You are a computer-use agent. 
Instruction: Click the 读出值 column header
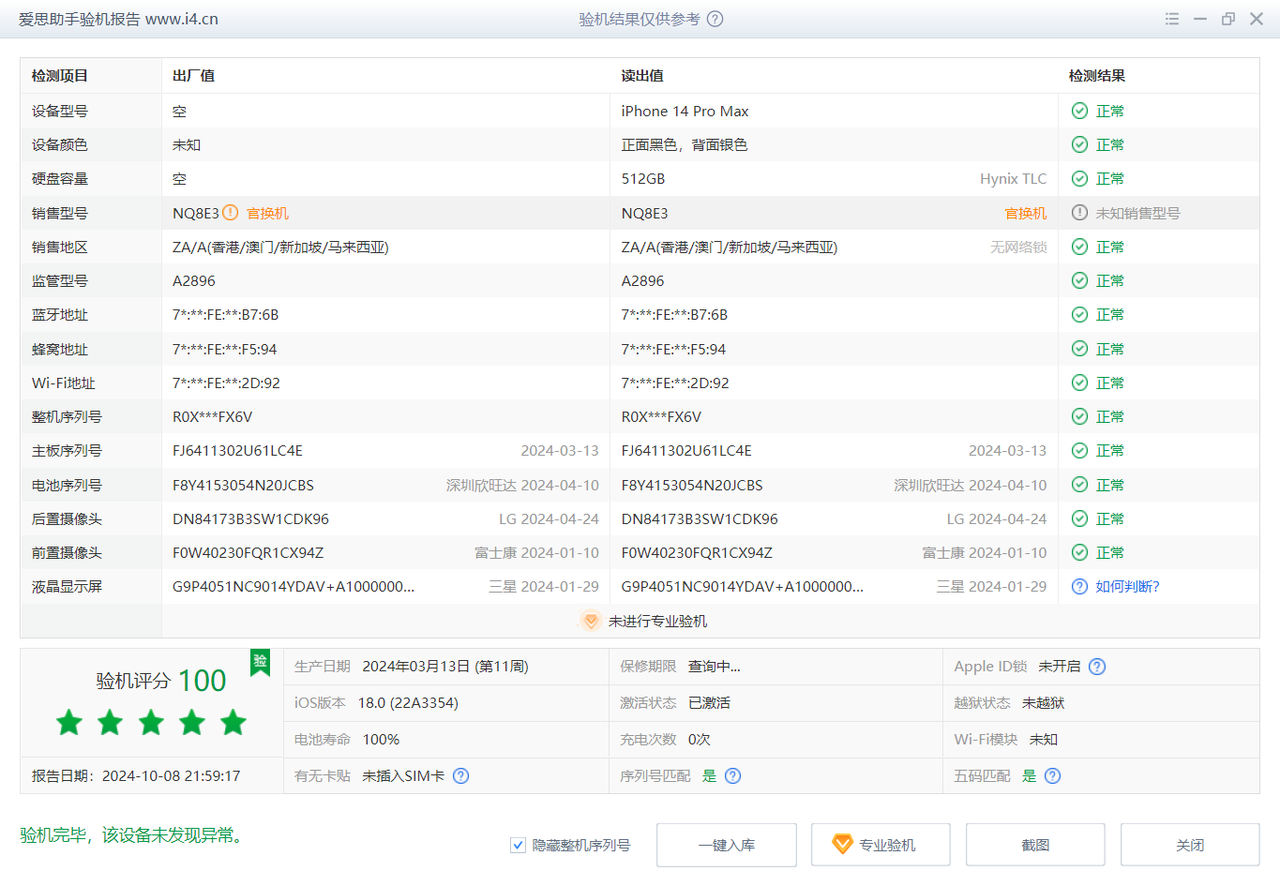point(642,76)
